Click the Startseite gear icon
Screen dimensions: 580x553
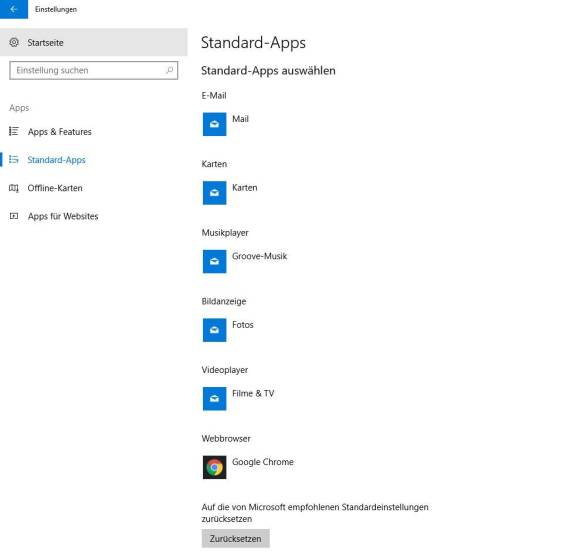click(14, 43)
